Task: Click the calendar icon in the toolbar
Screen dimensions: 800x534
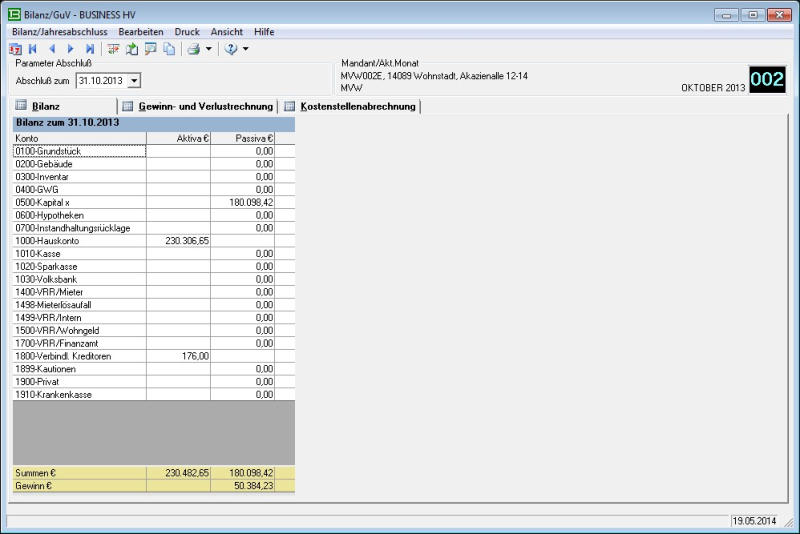Action: (x=15, y=49)
